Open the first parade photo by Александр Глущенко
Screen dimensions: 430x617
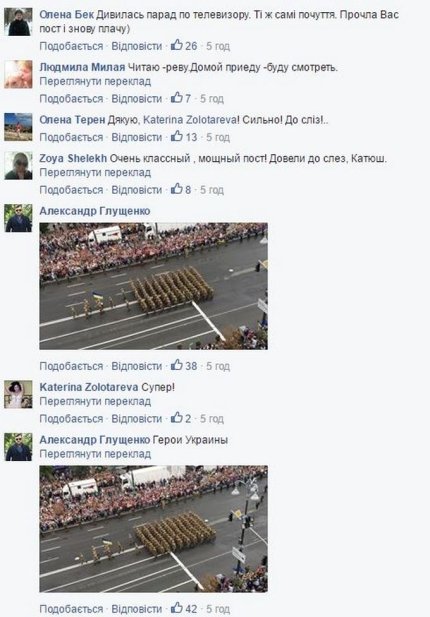[x=153, y=286]
